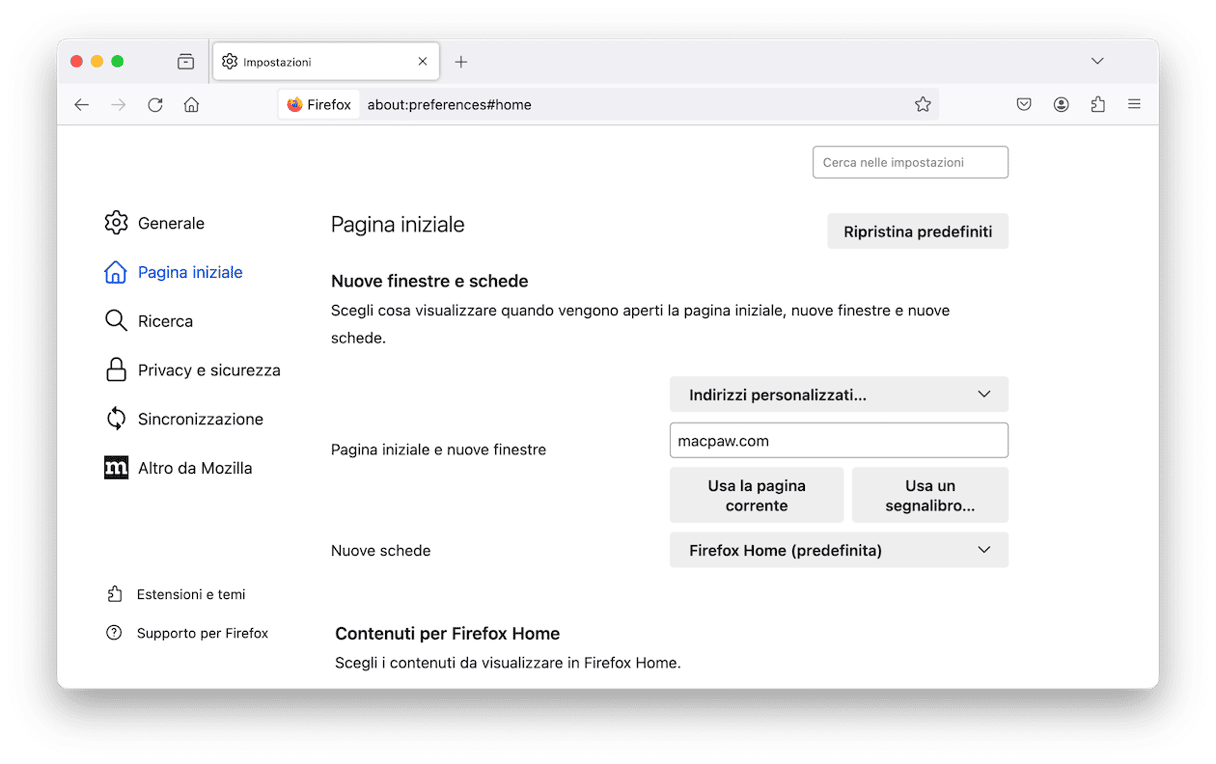Open the hamburger application menu
1216x764 pixels.
pyautogui.click(x=1134, y=104)
